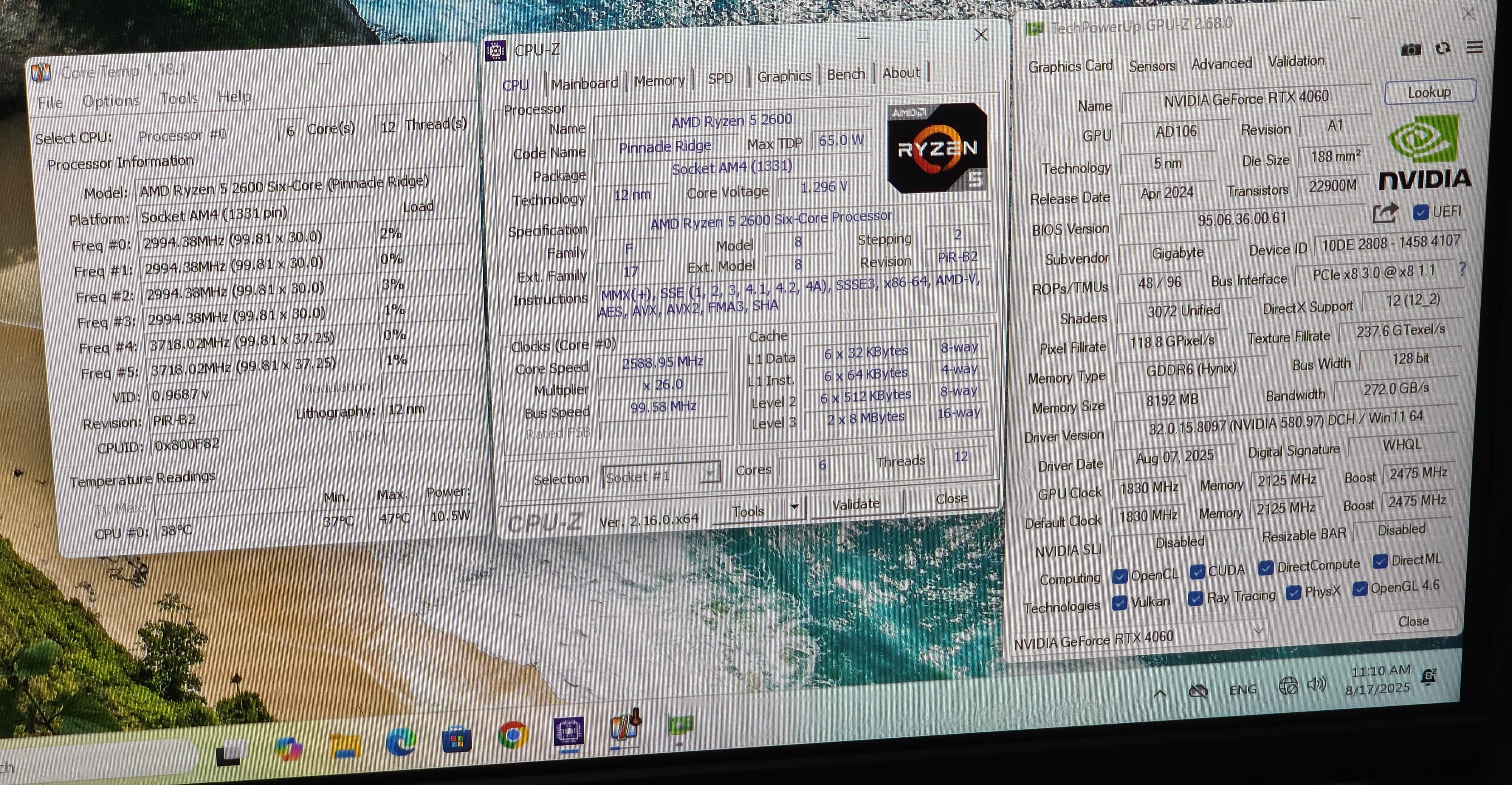Switch to Memory tab in CPU-Z

(x=659, y=81)
